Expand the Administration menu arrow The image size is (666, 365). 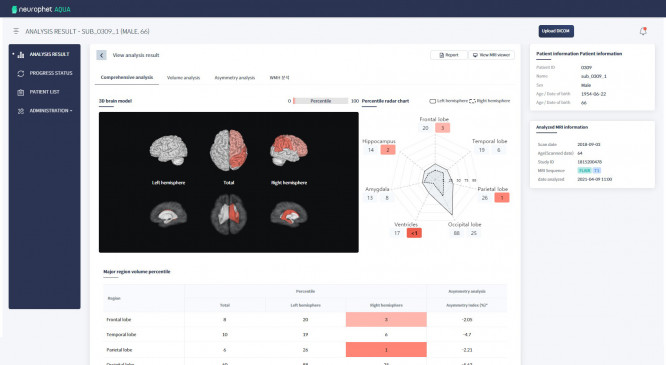pos(71,111)
